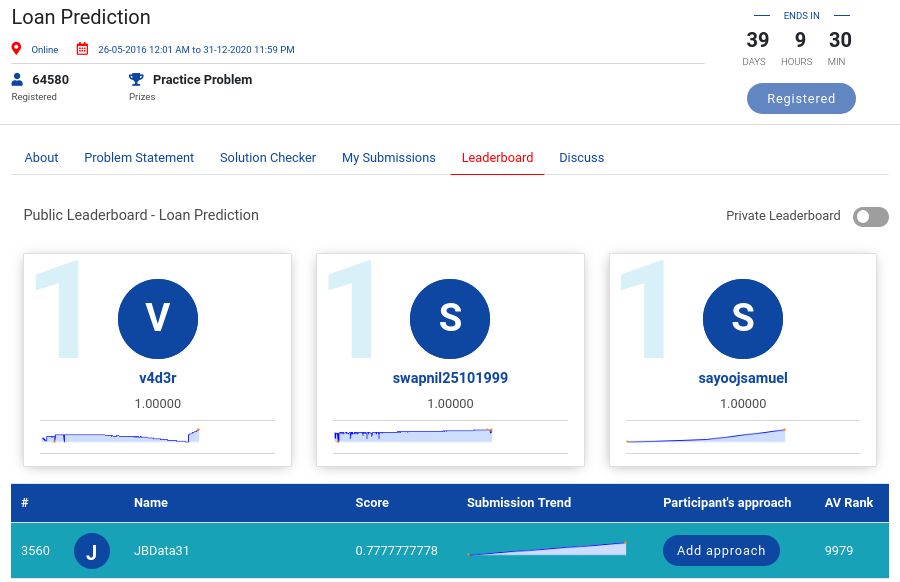This screenshot has width=900, height=582.
Task: Open the sayoojsamuel profile link
Action: pyautogui.click(x=742, y=379)
